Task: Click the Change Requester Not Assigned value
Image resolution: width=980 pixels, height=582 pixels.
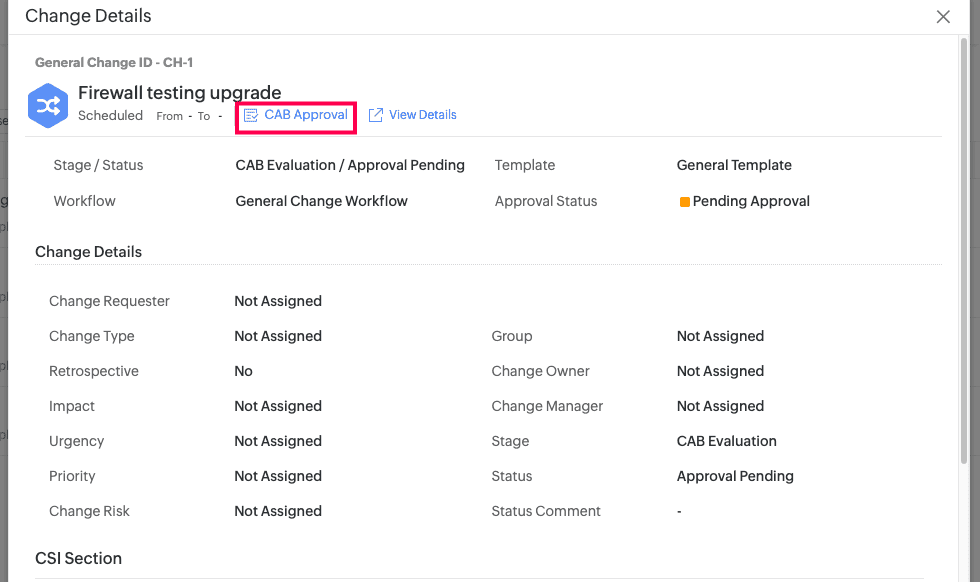Action: pos(278,301)
